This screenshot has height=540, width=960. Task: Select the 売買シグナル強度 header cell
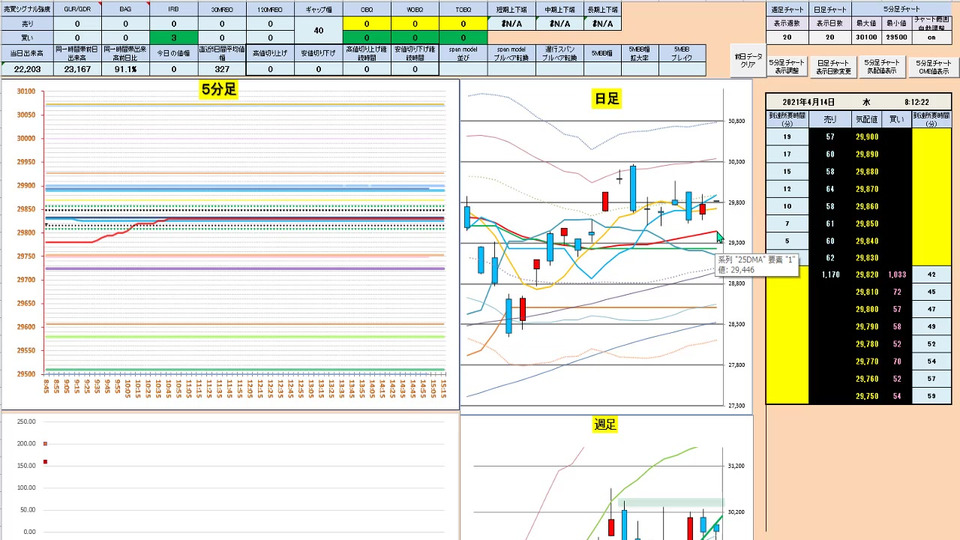click(27, 9)
